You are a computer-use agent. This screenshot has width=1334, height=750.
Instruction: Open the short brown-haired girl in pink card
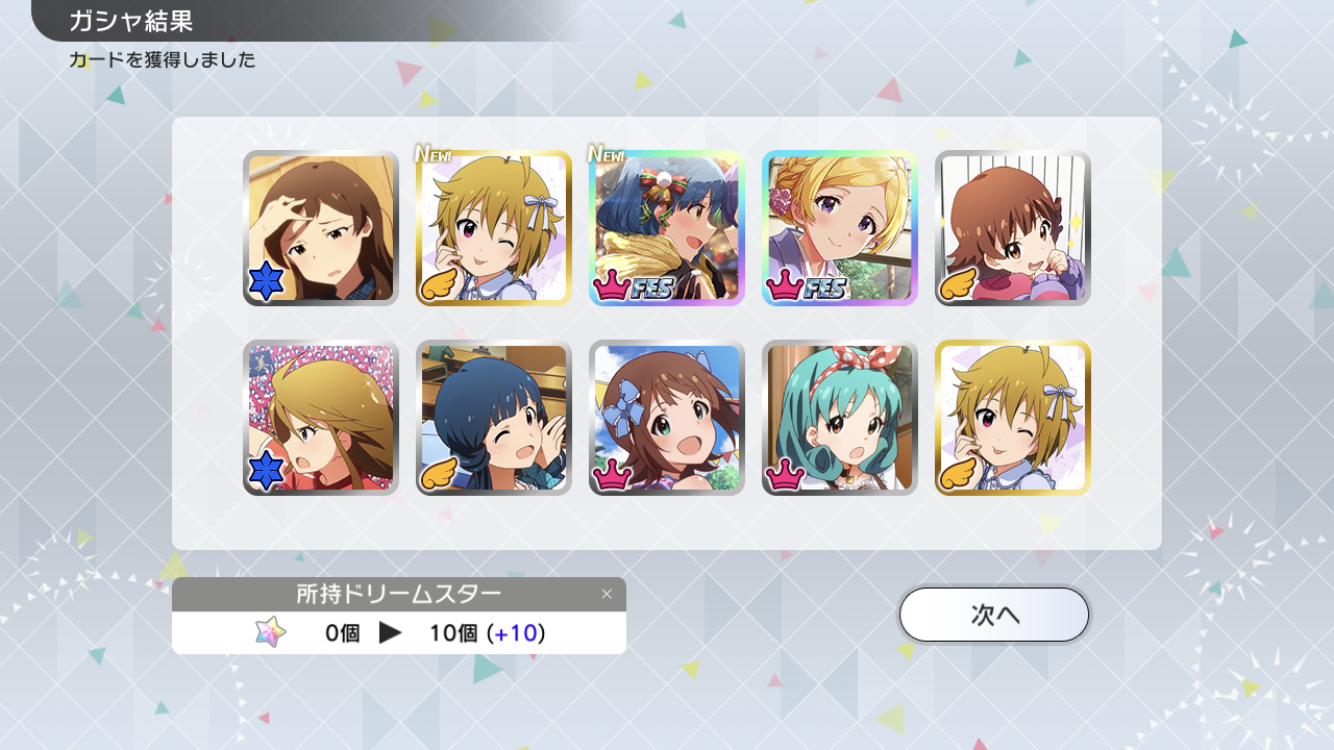1013,228
